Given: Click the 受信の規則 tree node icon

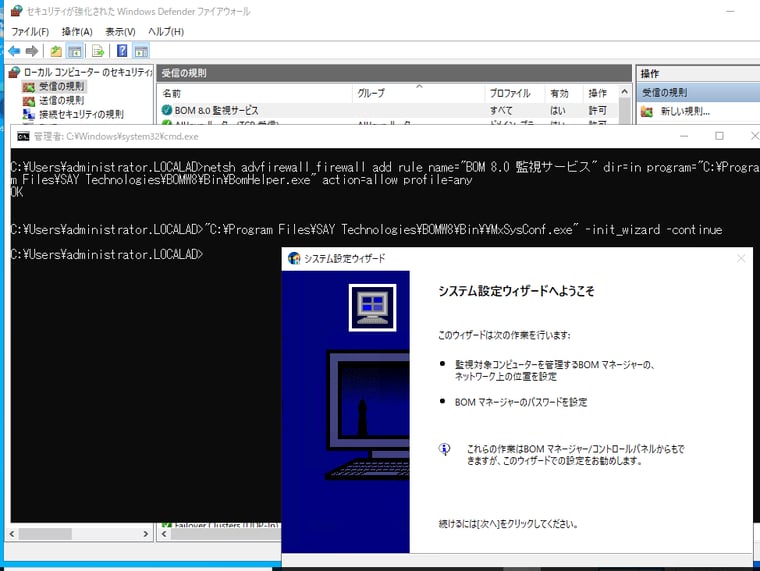Looking at the screenshot, I should [x=29, y=87].
